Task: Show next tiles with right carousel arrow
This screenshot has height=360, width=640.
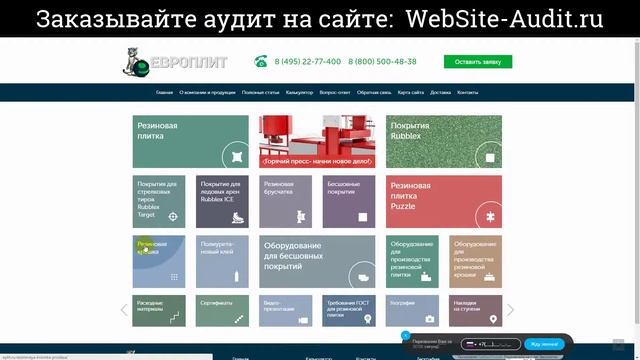Action: pyautogui.click(x=510, y=310)
